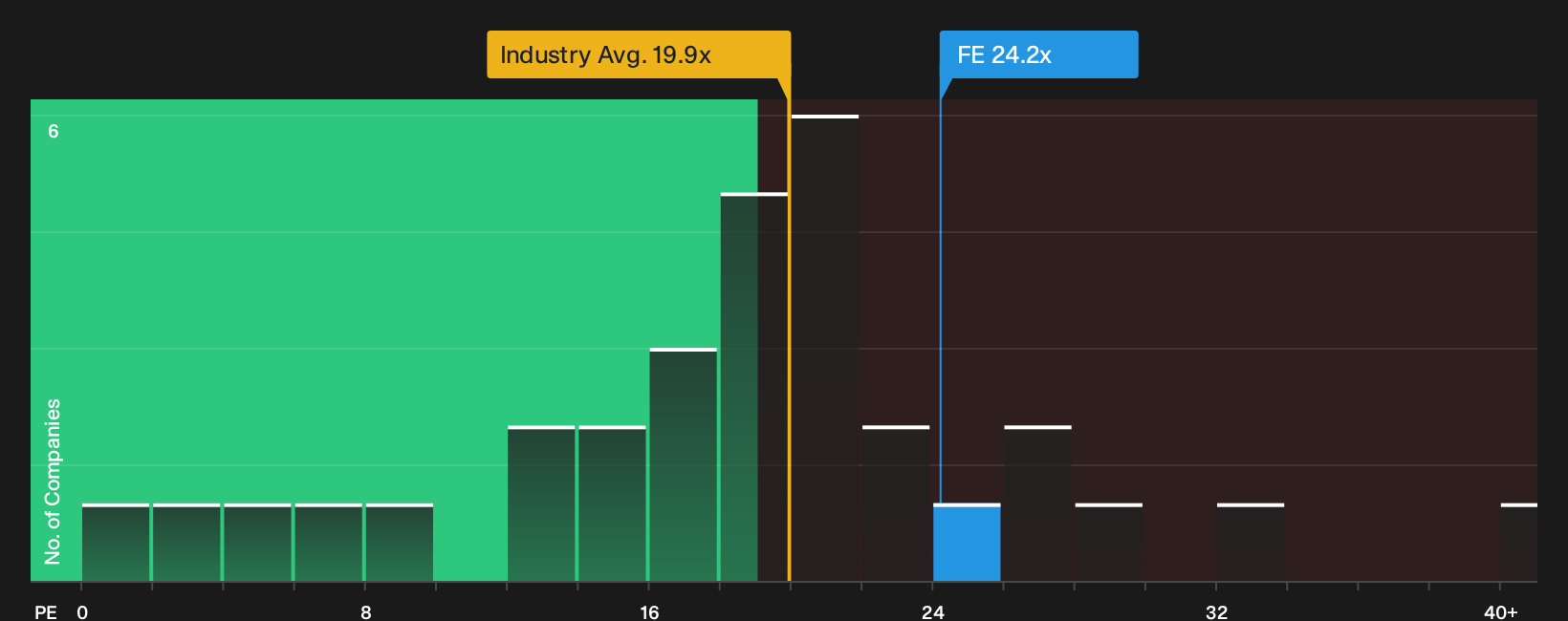Click the x-axis label 16

[649, 611]
